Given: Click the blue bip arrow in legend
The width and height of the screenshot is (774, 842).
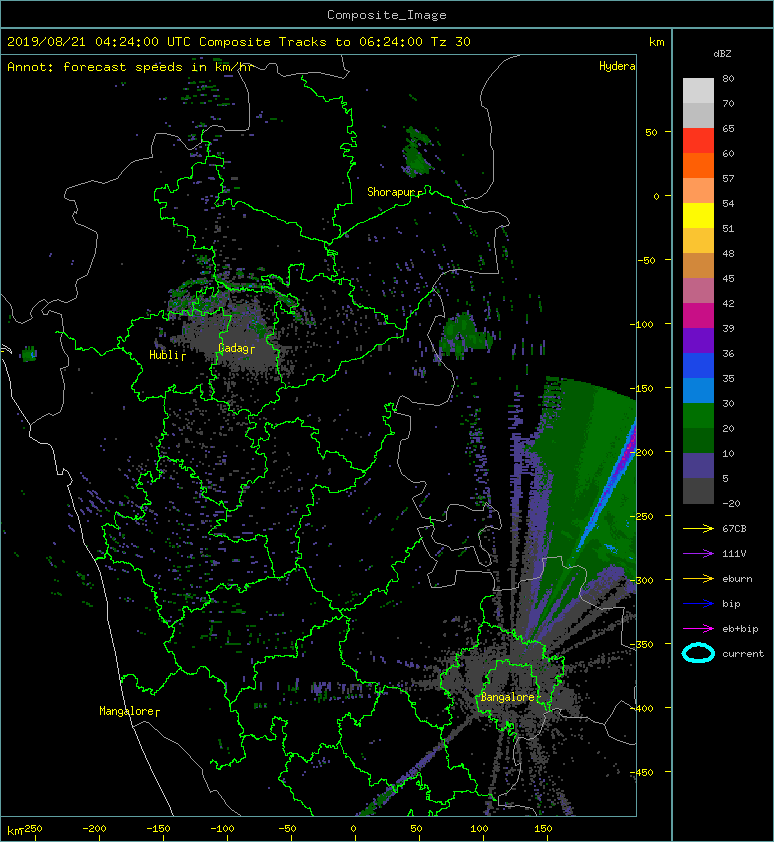Looking at the screenshot, I should (698, 604).
